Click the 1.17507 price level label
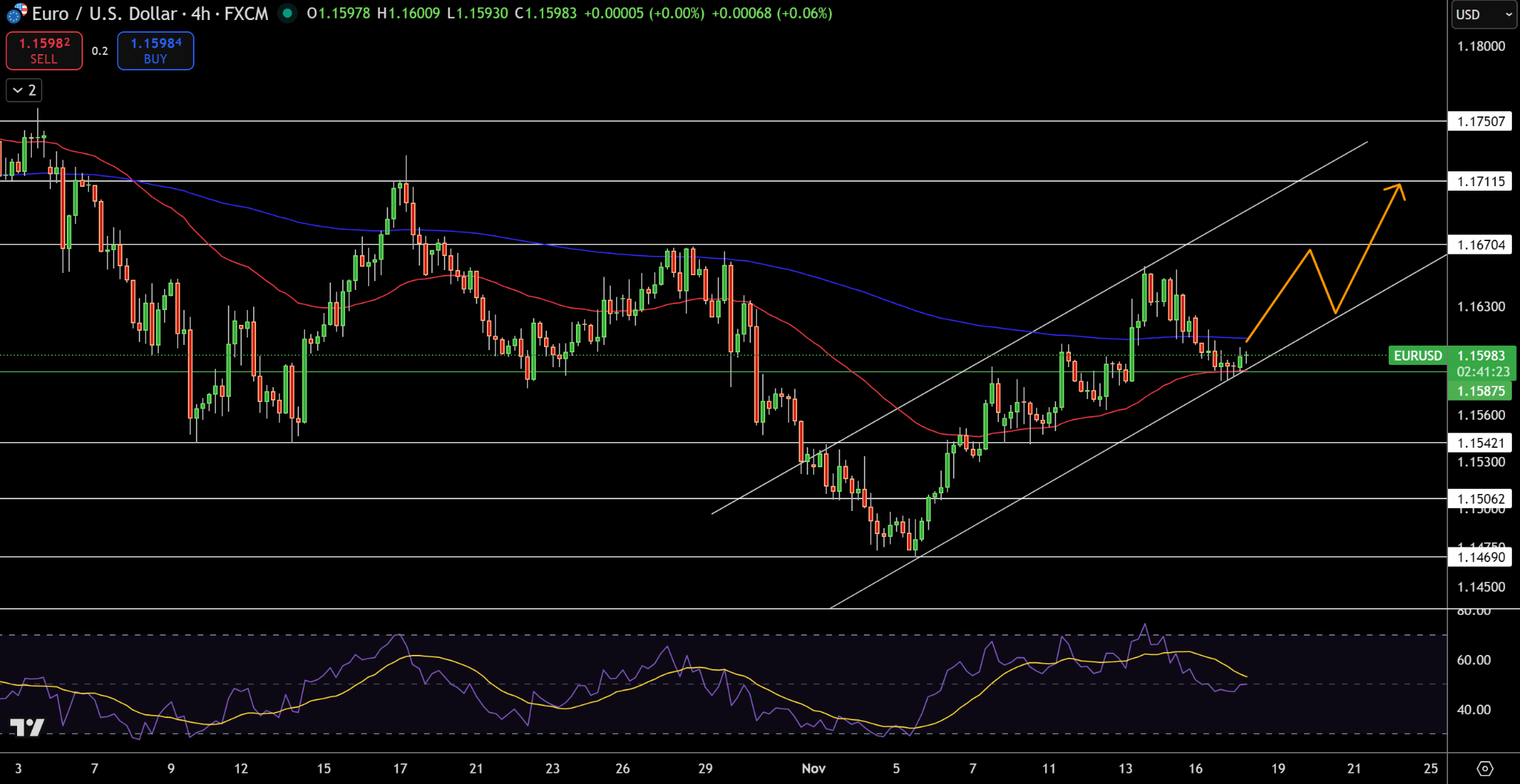 coord(1481,122)
